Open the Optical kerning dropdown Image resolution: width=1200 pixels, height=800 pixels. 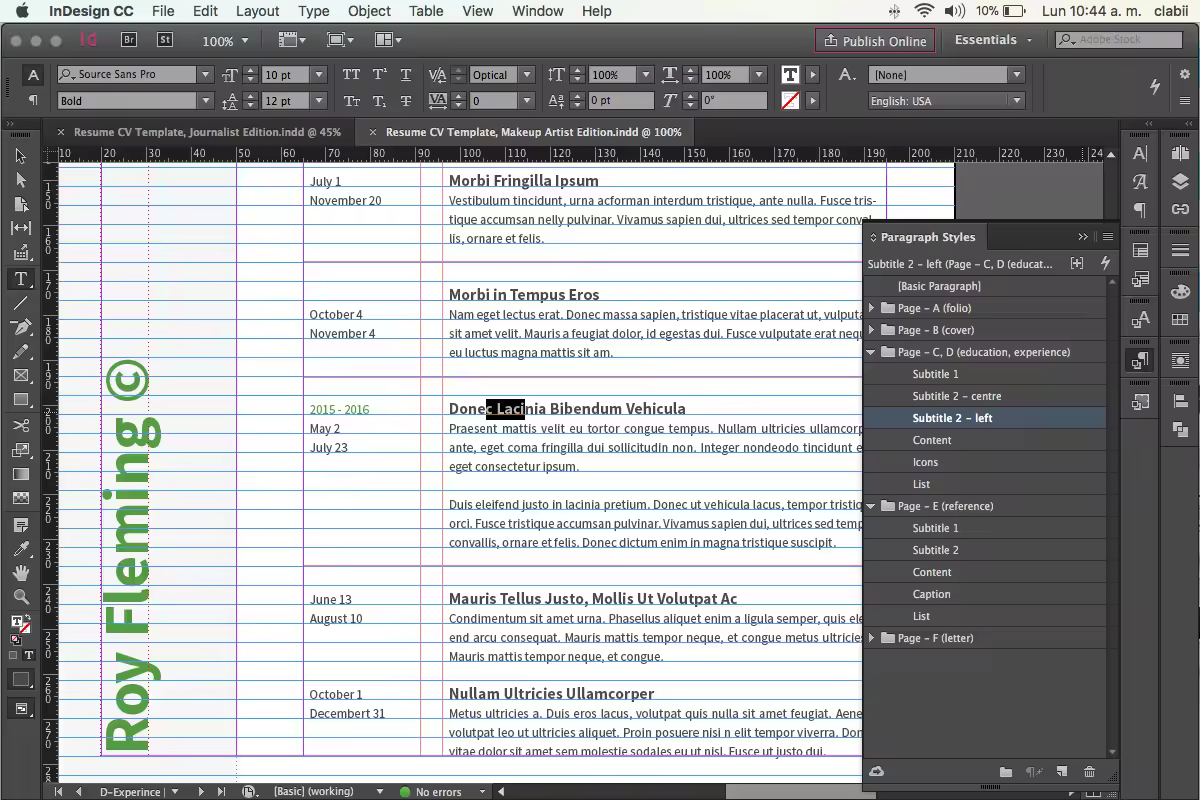[526, 75]
